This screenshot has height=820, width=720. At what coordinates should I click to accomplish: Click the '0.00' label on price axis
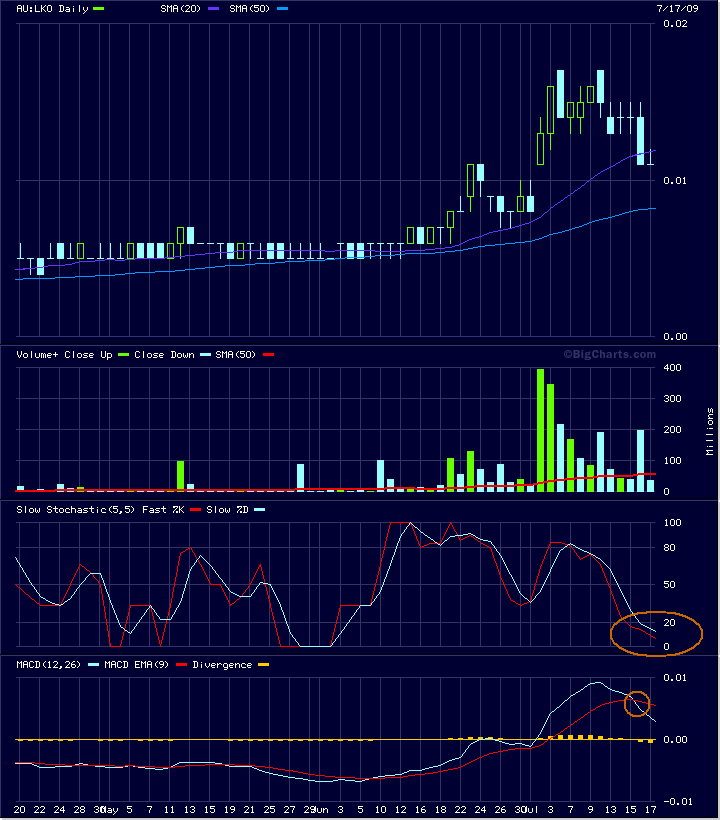point(675,336)
